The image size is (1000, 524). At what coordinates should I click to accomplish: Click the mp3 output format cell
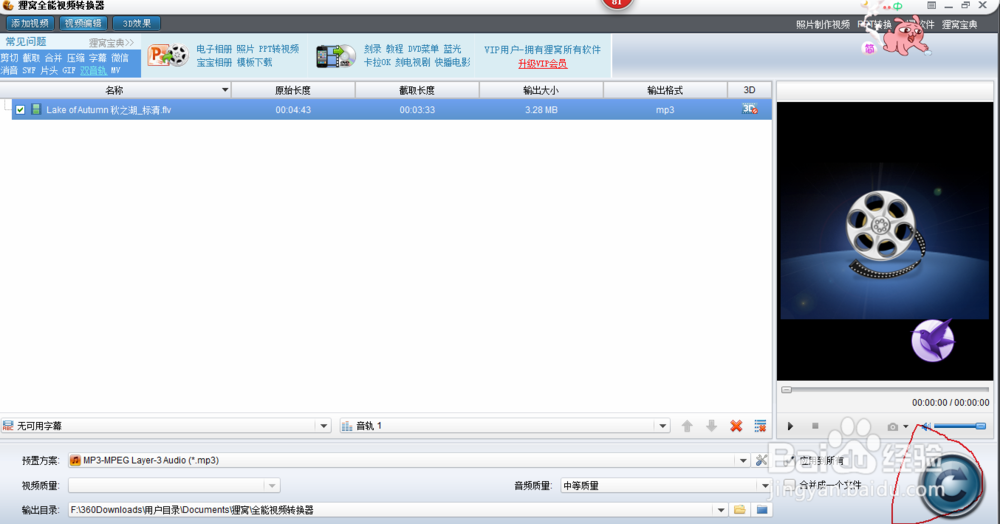665,110
